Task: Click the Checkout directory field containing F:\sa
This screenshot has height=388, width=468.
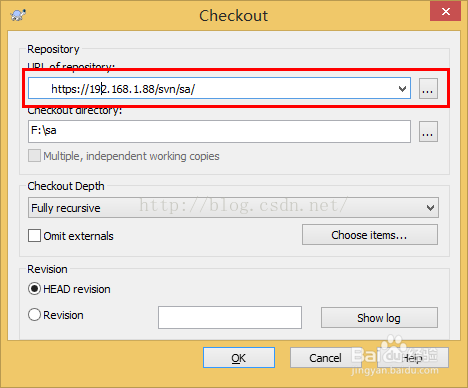Action: click(x=219, y=131)
